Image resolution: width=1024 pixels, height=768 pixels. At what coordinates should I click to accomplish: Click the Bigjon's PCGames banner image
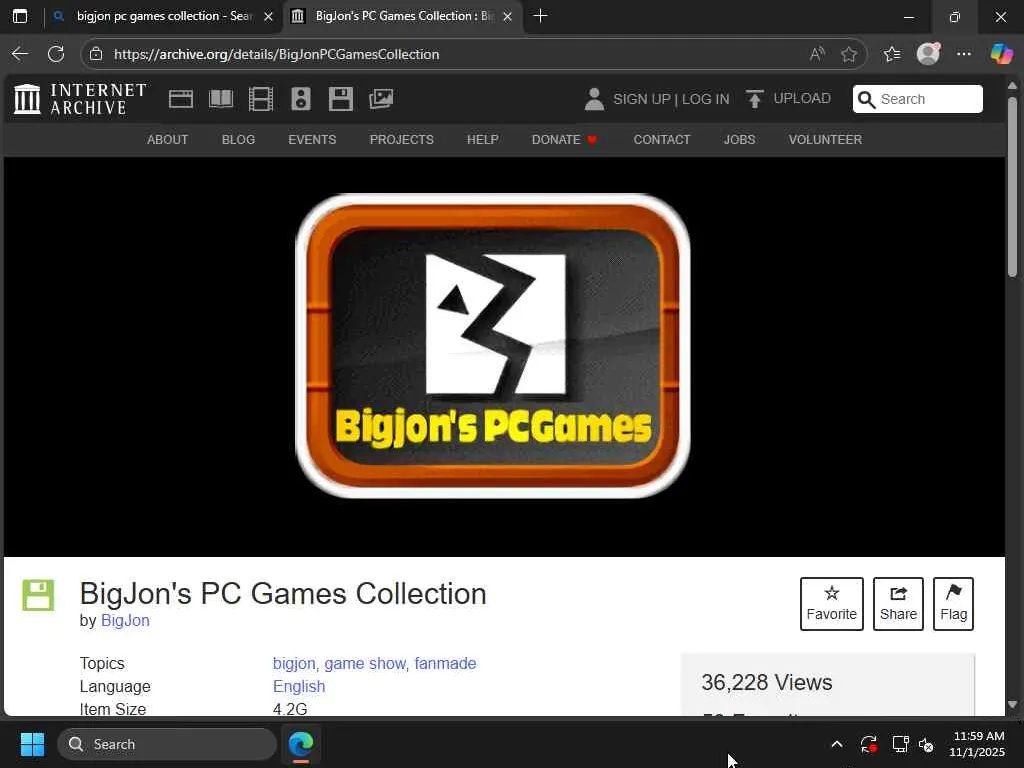[493, 346]
